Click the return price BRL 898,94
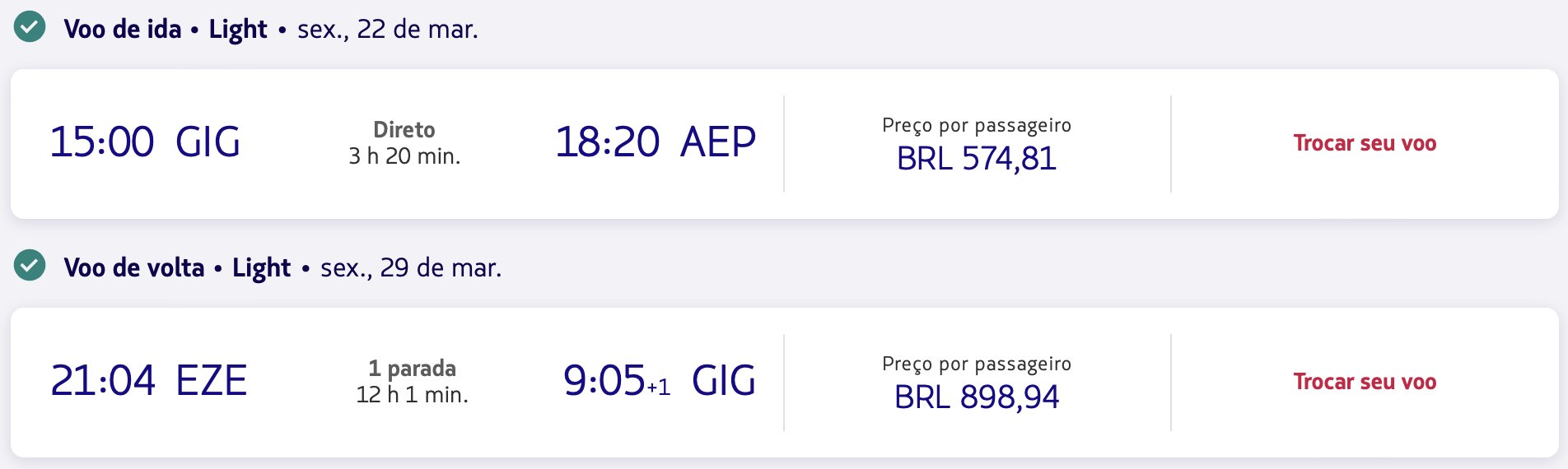This screenshot has width=1568, height=469. click(x=977, y=397)
